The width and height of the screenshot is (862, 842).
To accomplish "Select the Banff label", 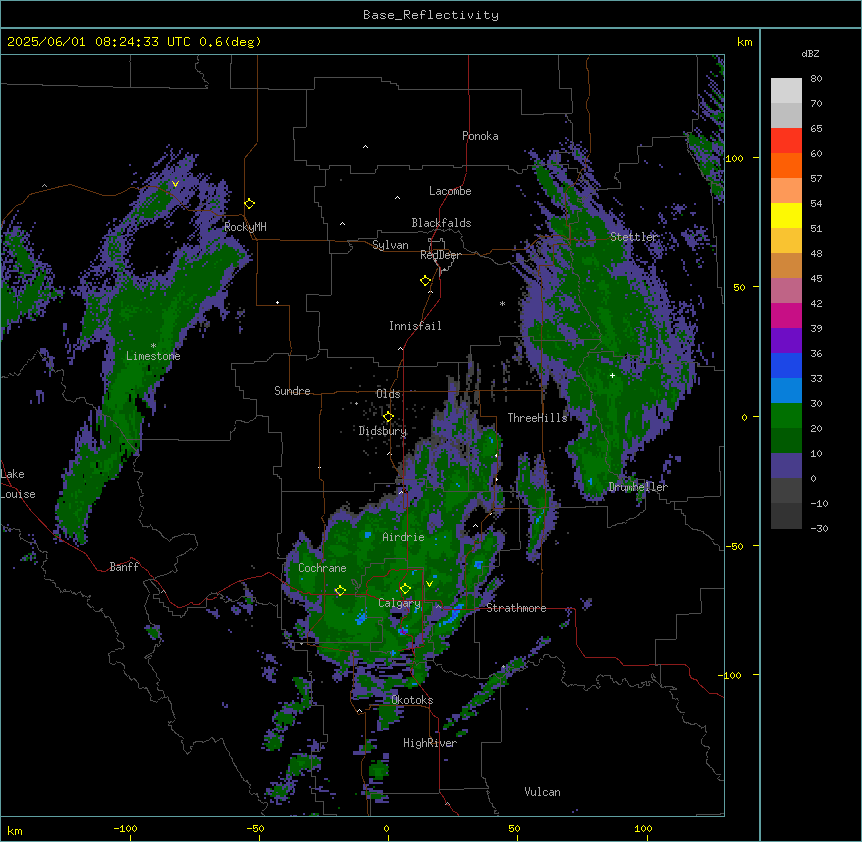I will [x=124, y=567].
